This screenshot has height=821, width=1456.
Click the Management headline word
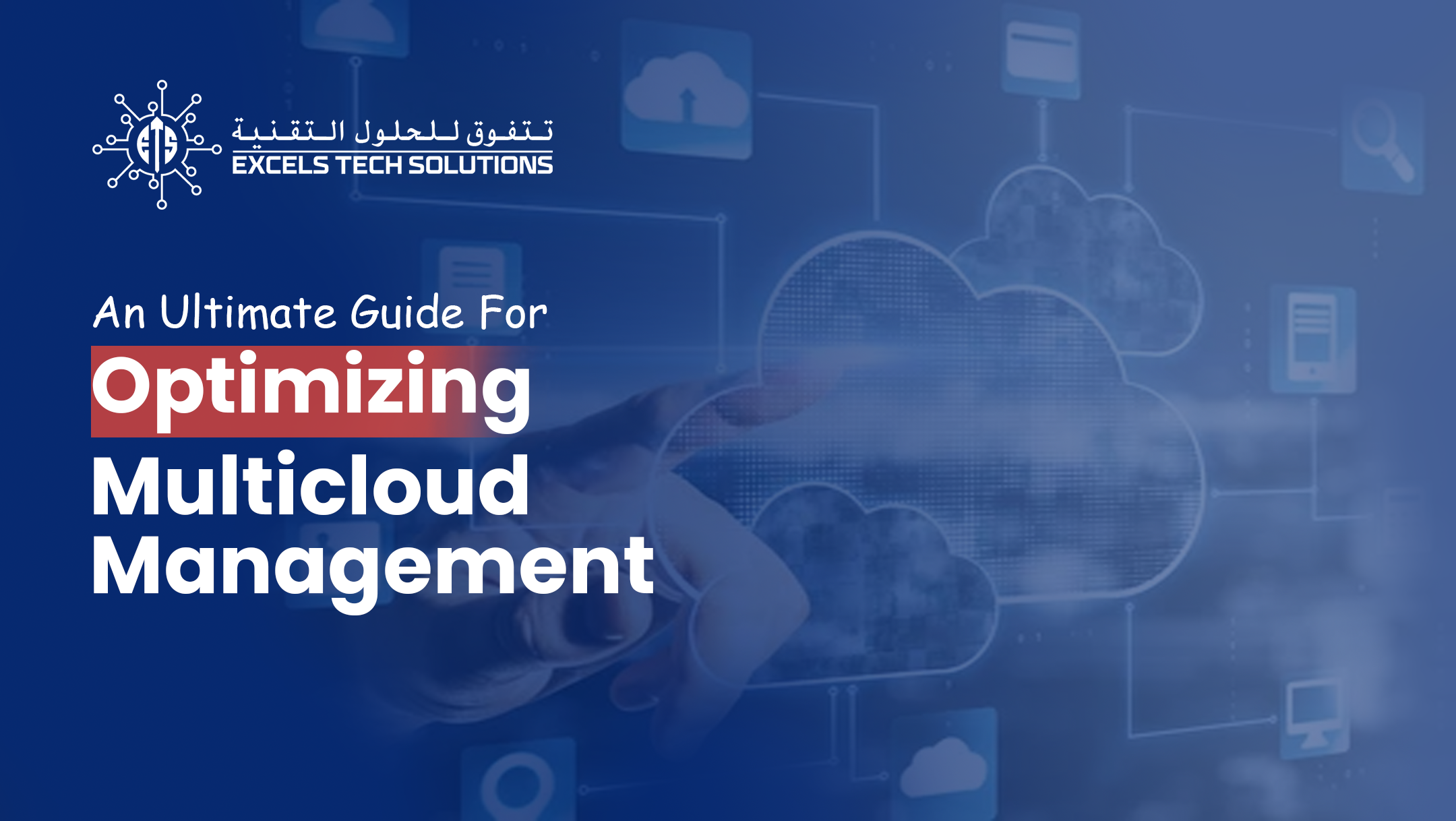click(x=372, y=566)
